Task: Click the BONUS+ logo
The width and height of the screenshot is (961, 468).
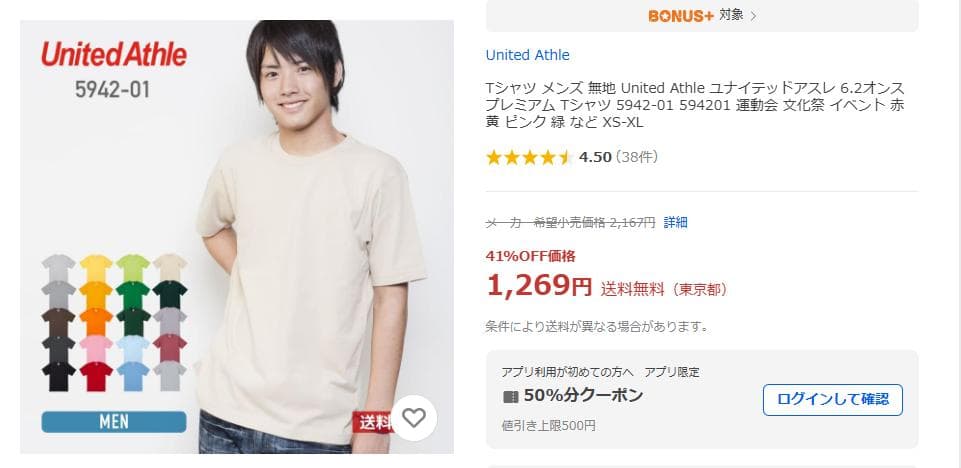Action: [x=681, y=15]
